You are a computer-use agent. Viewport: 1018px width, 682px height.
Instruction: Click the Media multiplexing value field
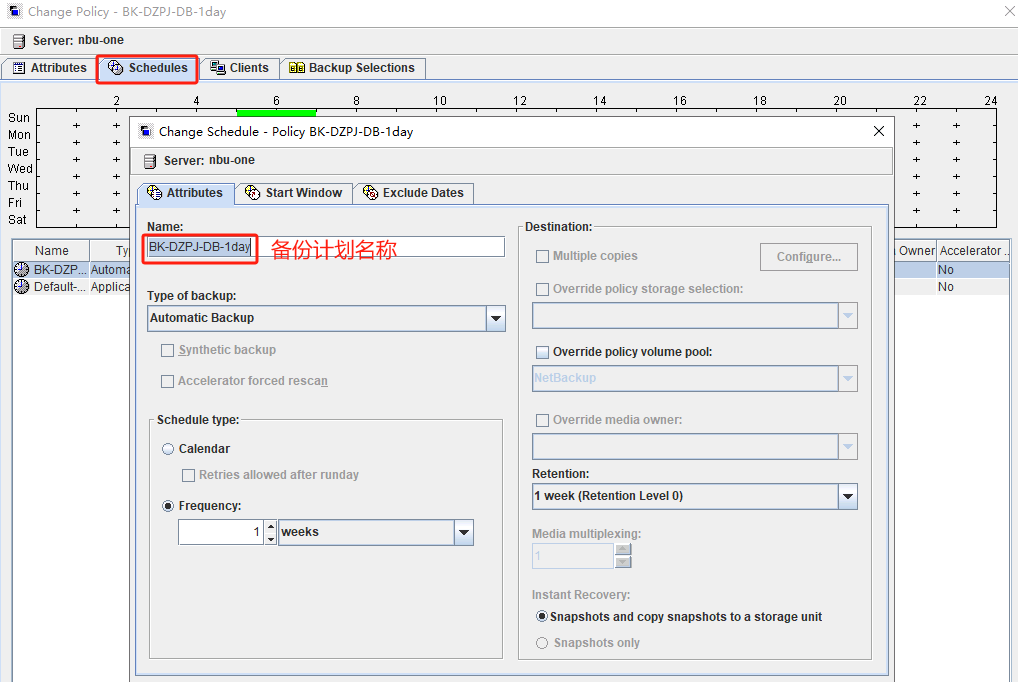point(573,556)
